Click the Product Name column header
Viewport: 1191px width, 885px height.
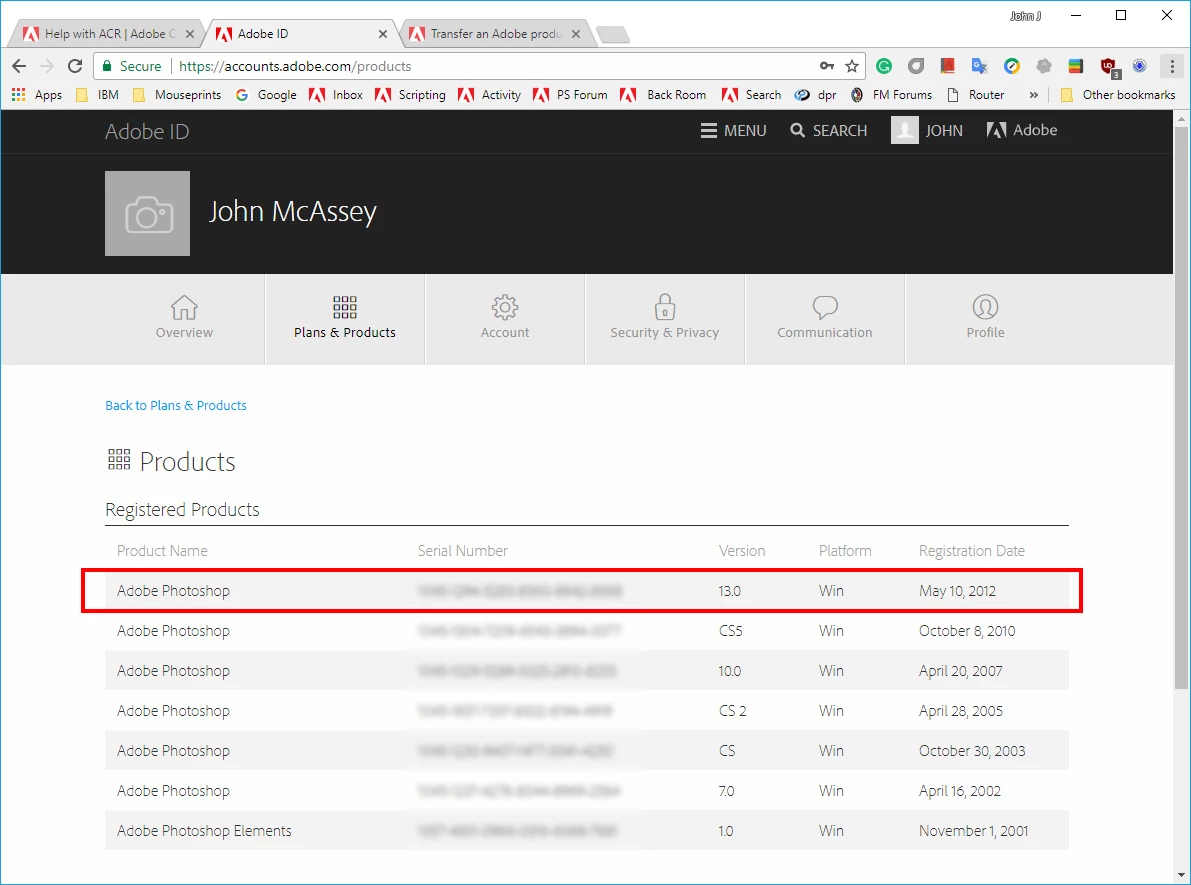click(162, 551)
